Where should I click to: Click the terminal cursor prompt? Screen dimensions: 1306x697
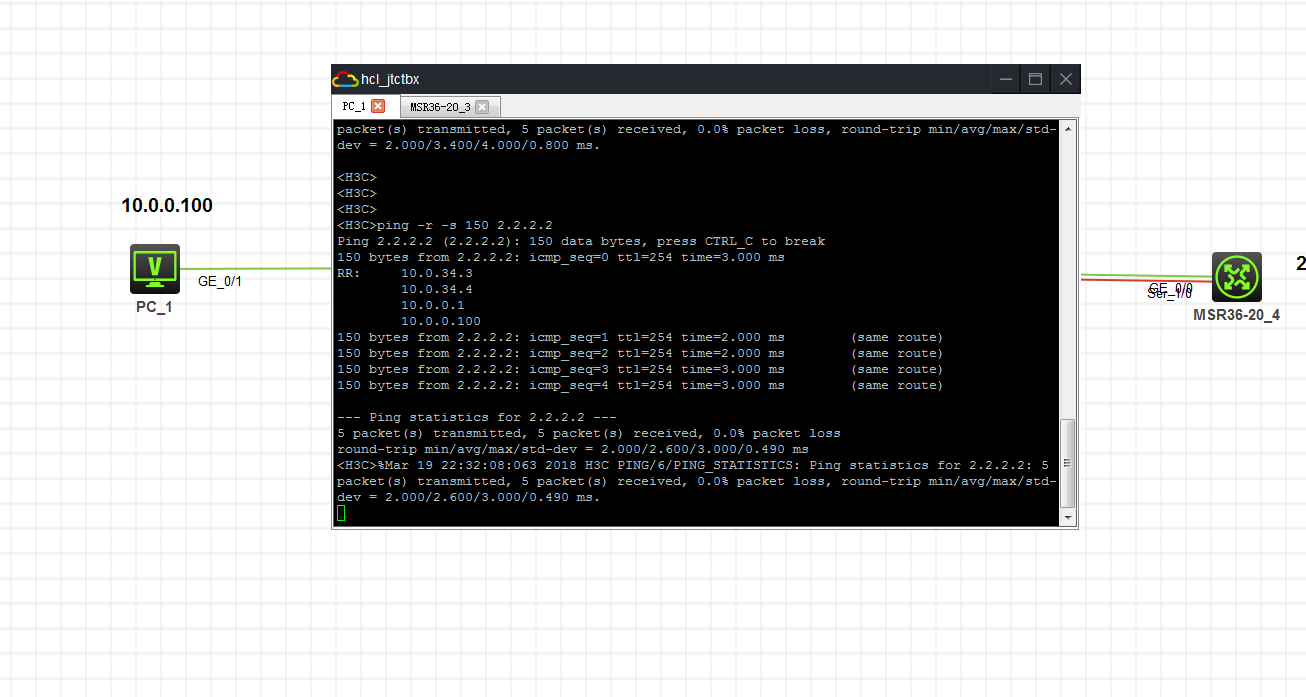341,513
